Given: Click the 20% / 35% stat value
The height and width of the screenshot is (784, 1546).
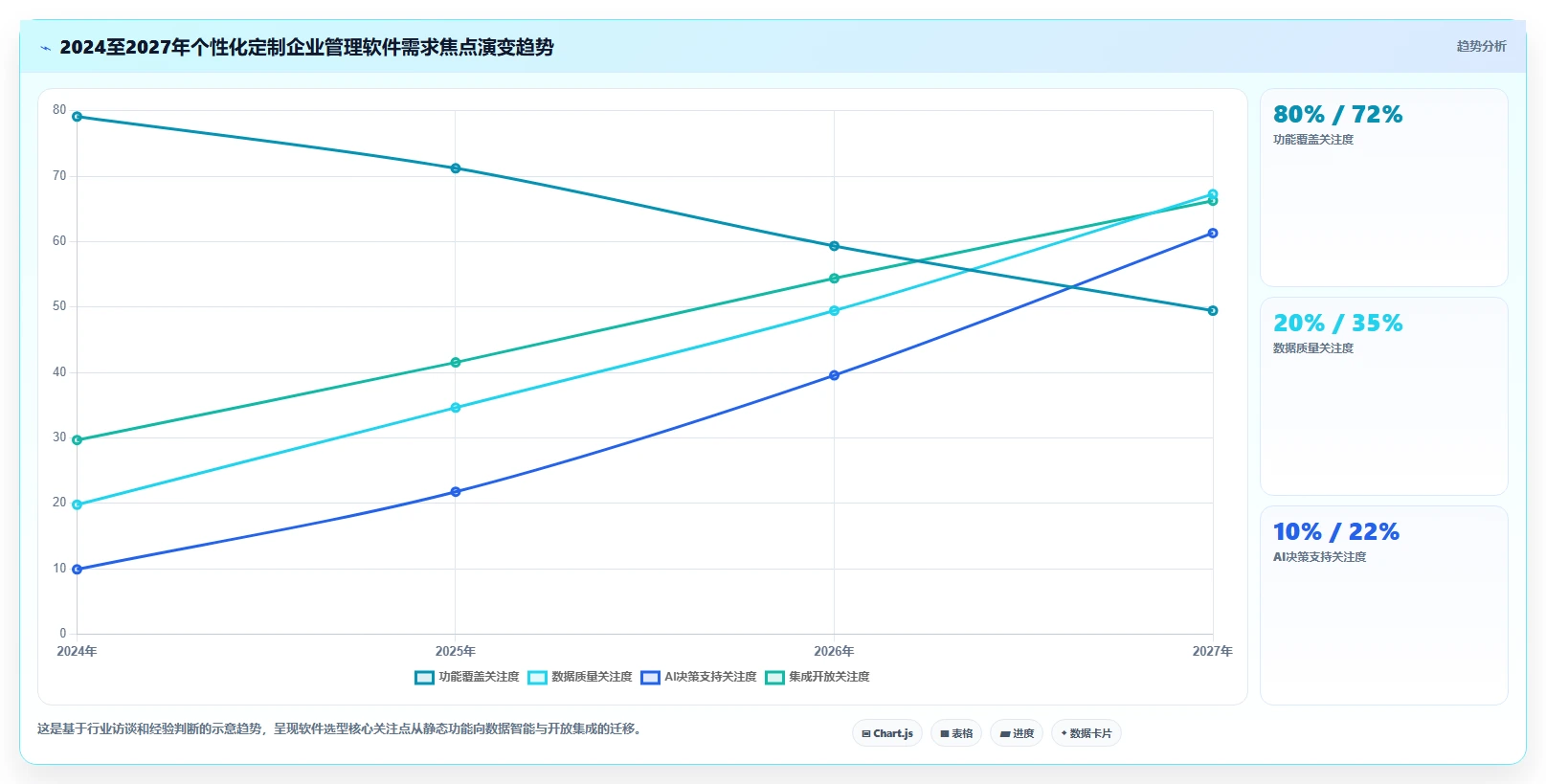Looking at the screenshot, I should [1337, 324].
